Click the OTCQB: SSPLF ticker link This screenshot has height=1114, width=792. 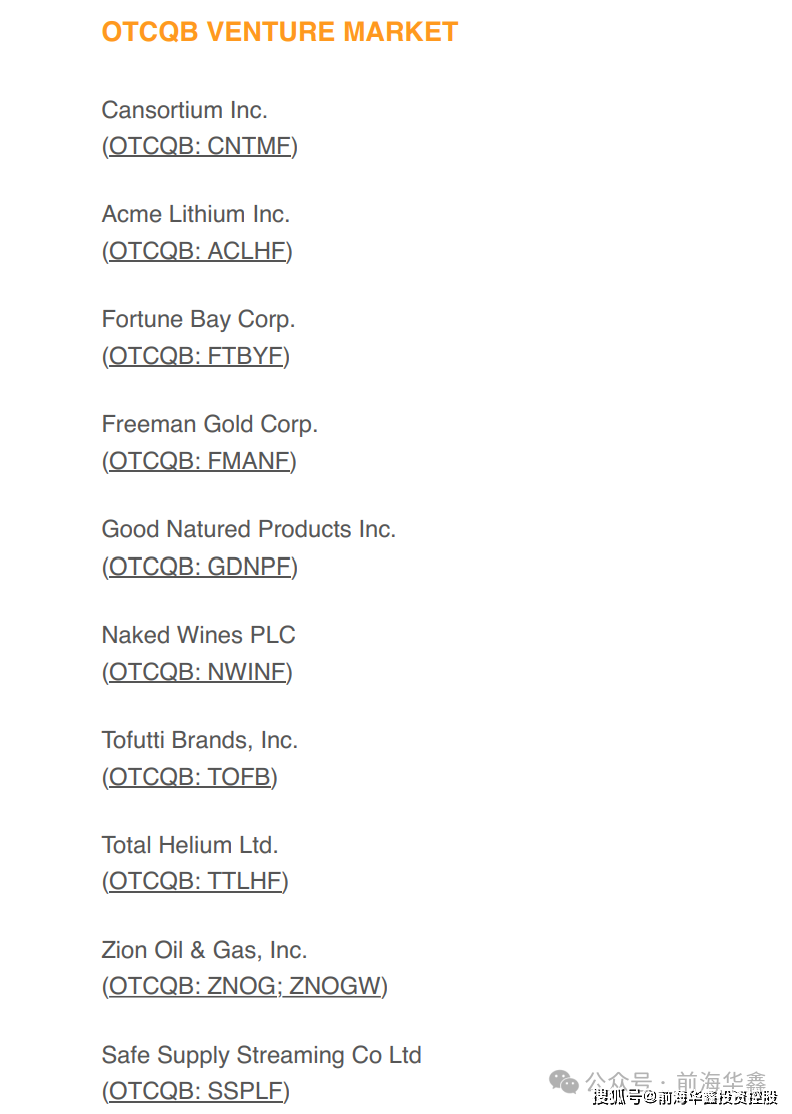tap(196, 1091)
